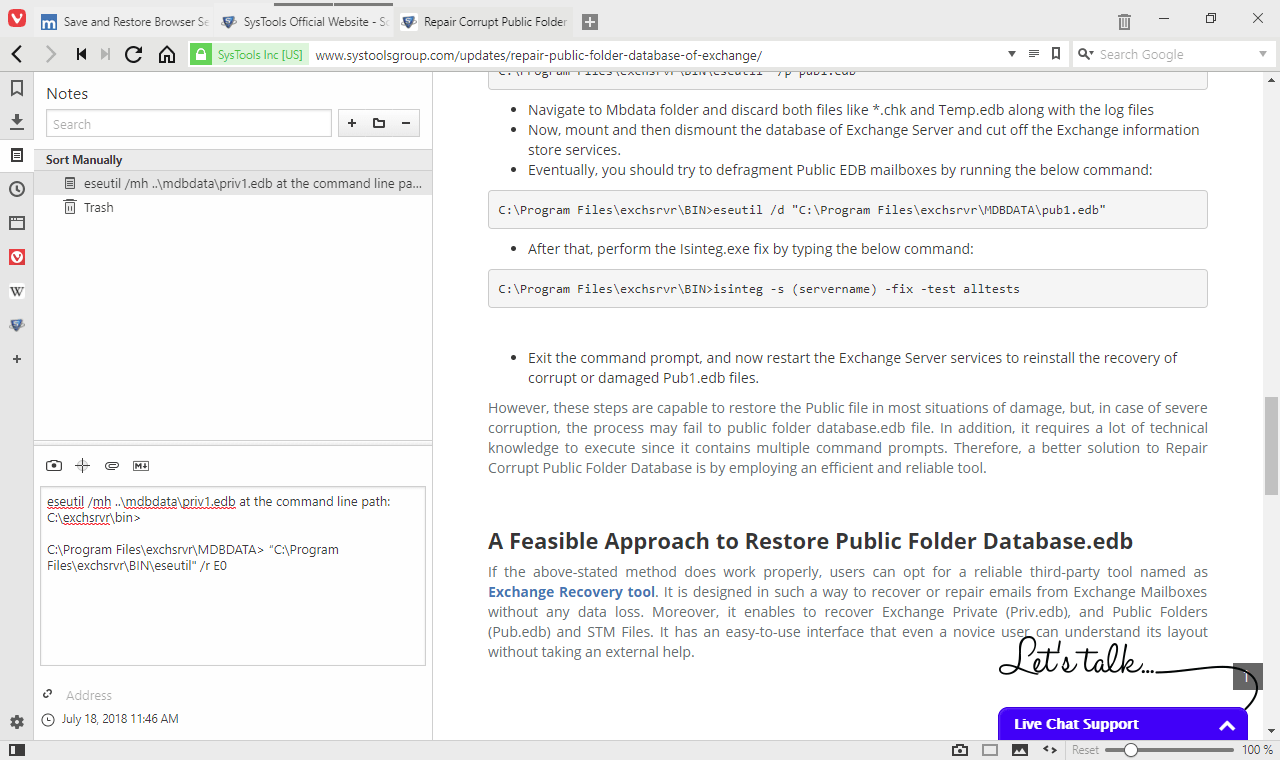
Task: Open the address bar dropdown
Action: pyautogui.click(x=1010, y=54)
